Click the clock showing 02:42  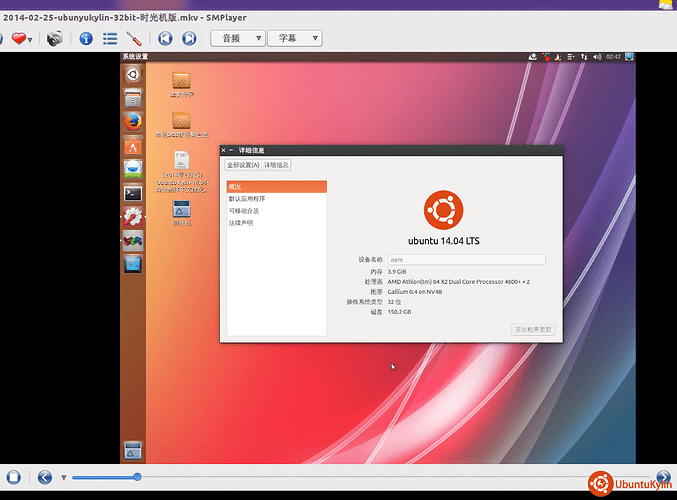pyautogui.click(x=613, y=57)
